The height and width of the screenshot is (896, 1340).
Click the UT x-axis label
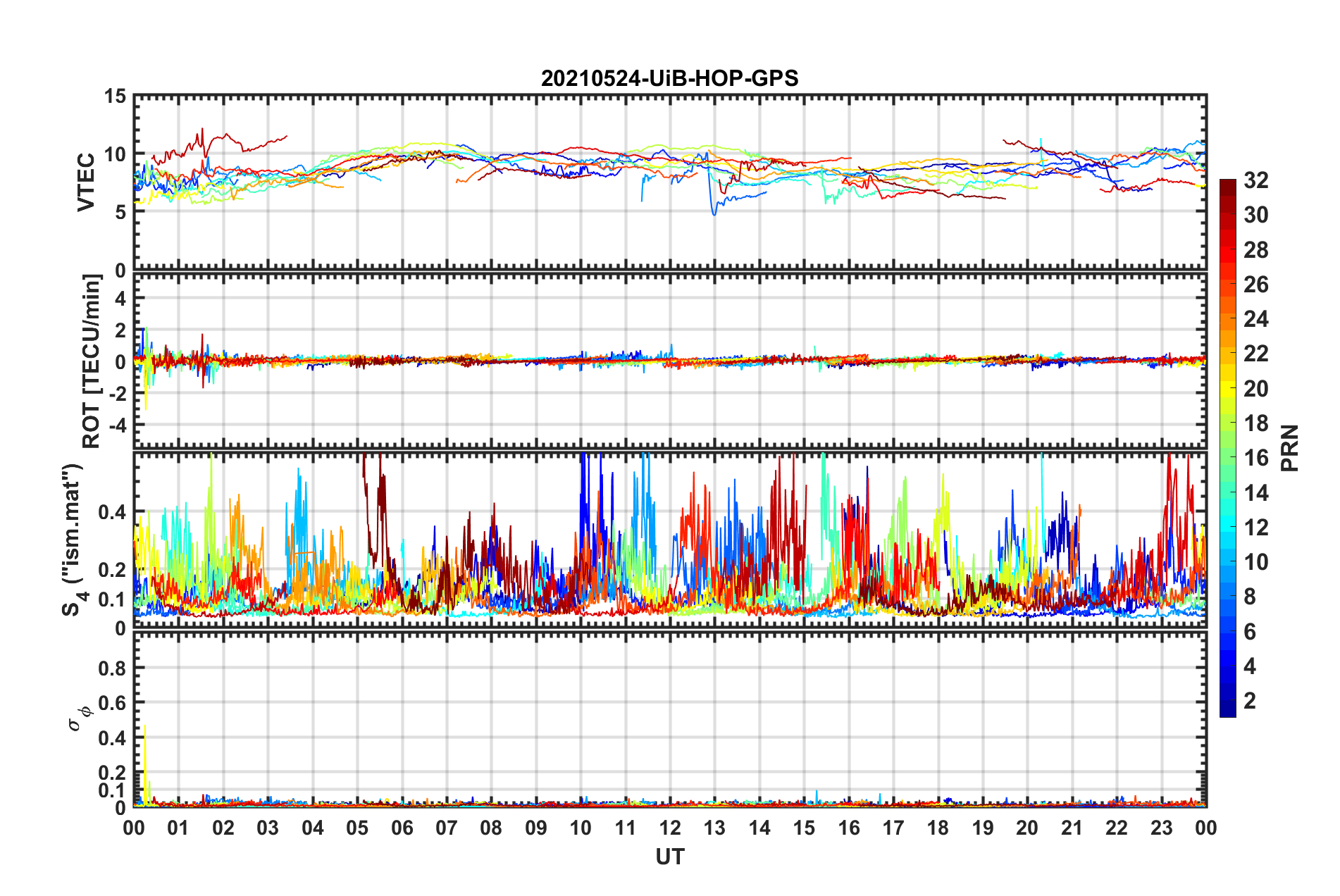point(669,857)
